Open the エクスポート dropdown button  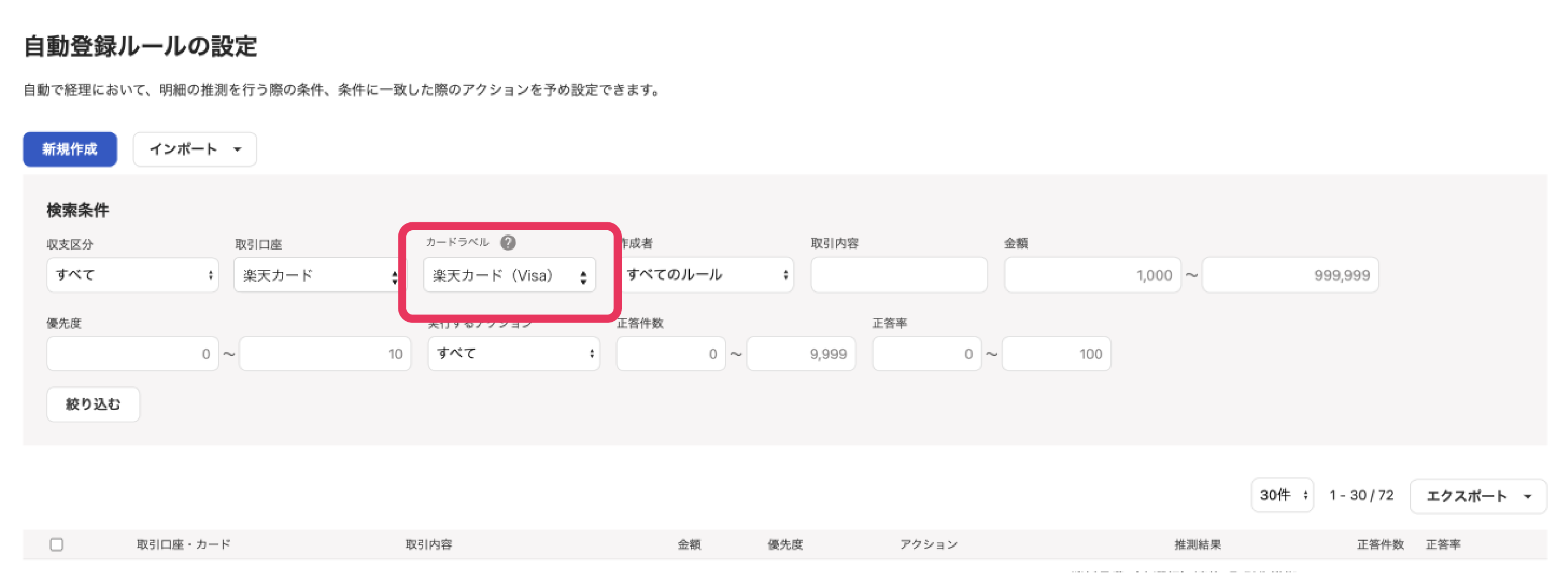1478,497
